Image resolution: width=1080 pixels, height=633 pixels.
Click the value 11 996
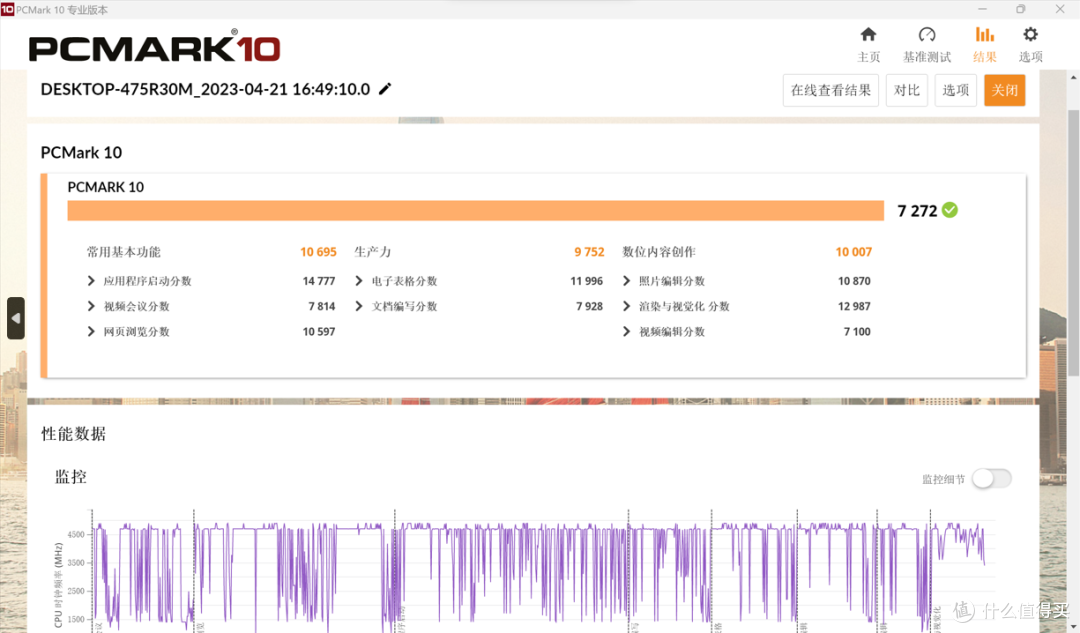click(586, 281)
